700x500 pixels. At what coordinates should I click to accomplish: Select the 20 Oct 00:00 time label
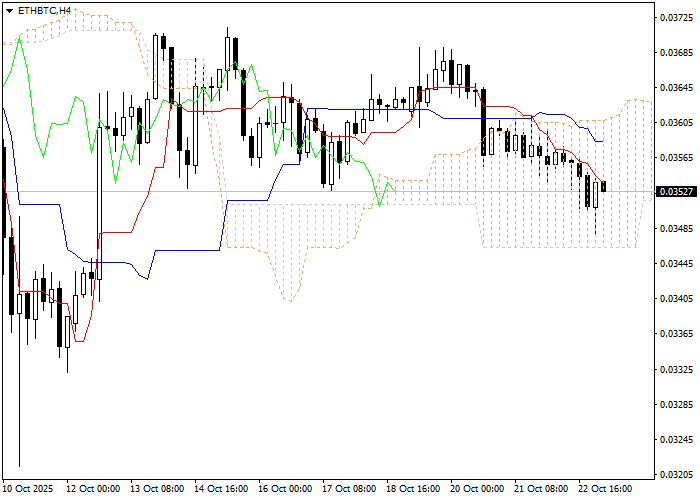coord(477,489)
